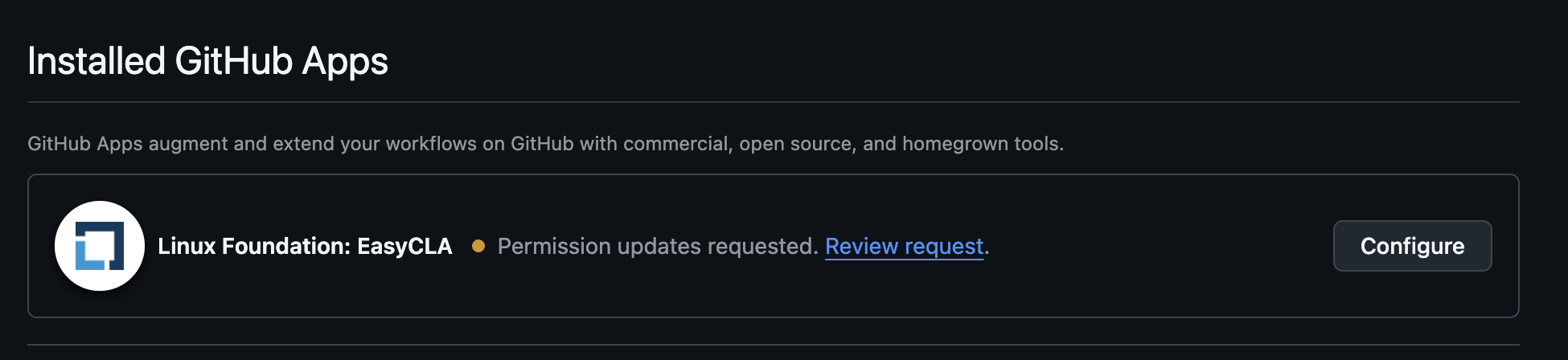Click the word "Apps" in the page heading
This screenshot has width=1568, height=360.
pos(345,61)
